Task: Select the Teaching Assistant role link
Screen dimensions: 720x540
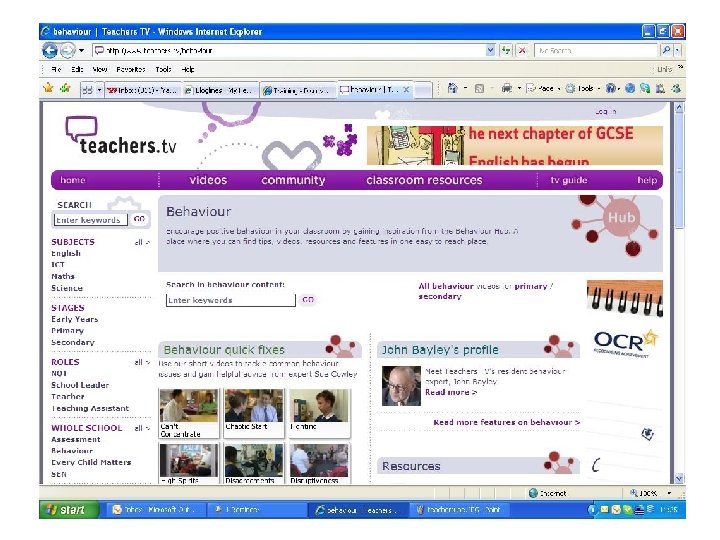Action: 90,408
